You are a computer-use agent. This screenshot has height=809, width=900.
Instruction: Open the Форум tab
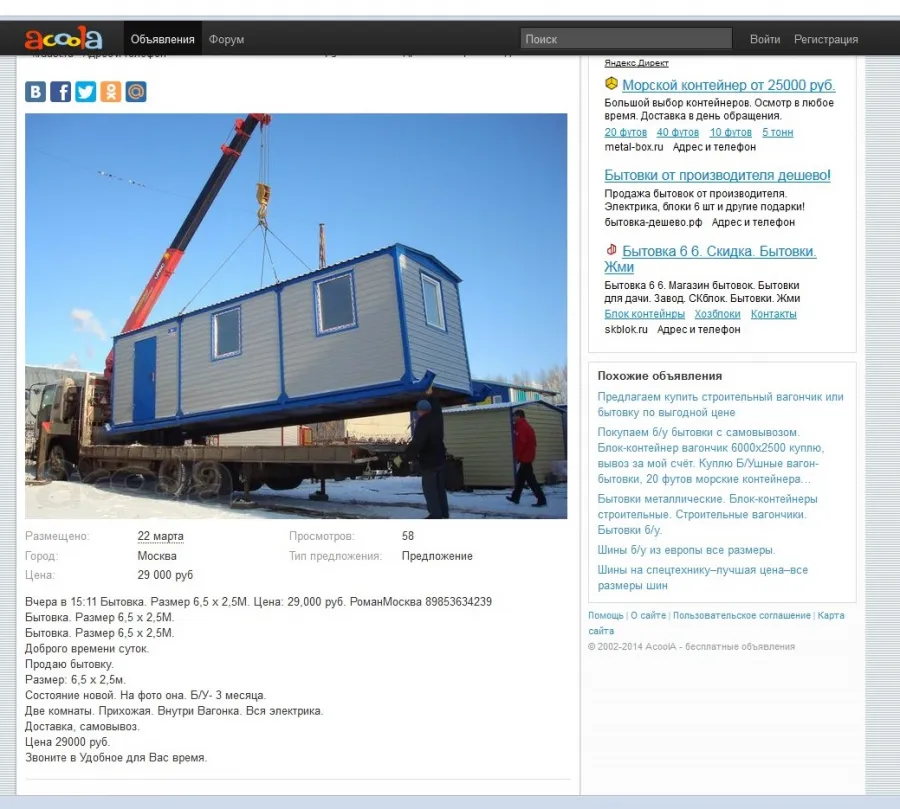(x=226, y=39)
